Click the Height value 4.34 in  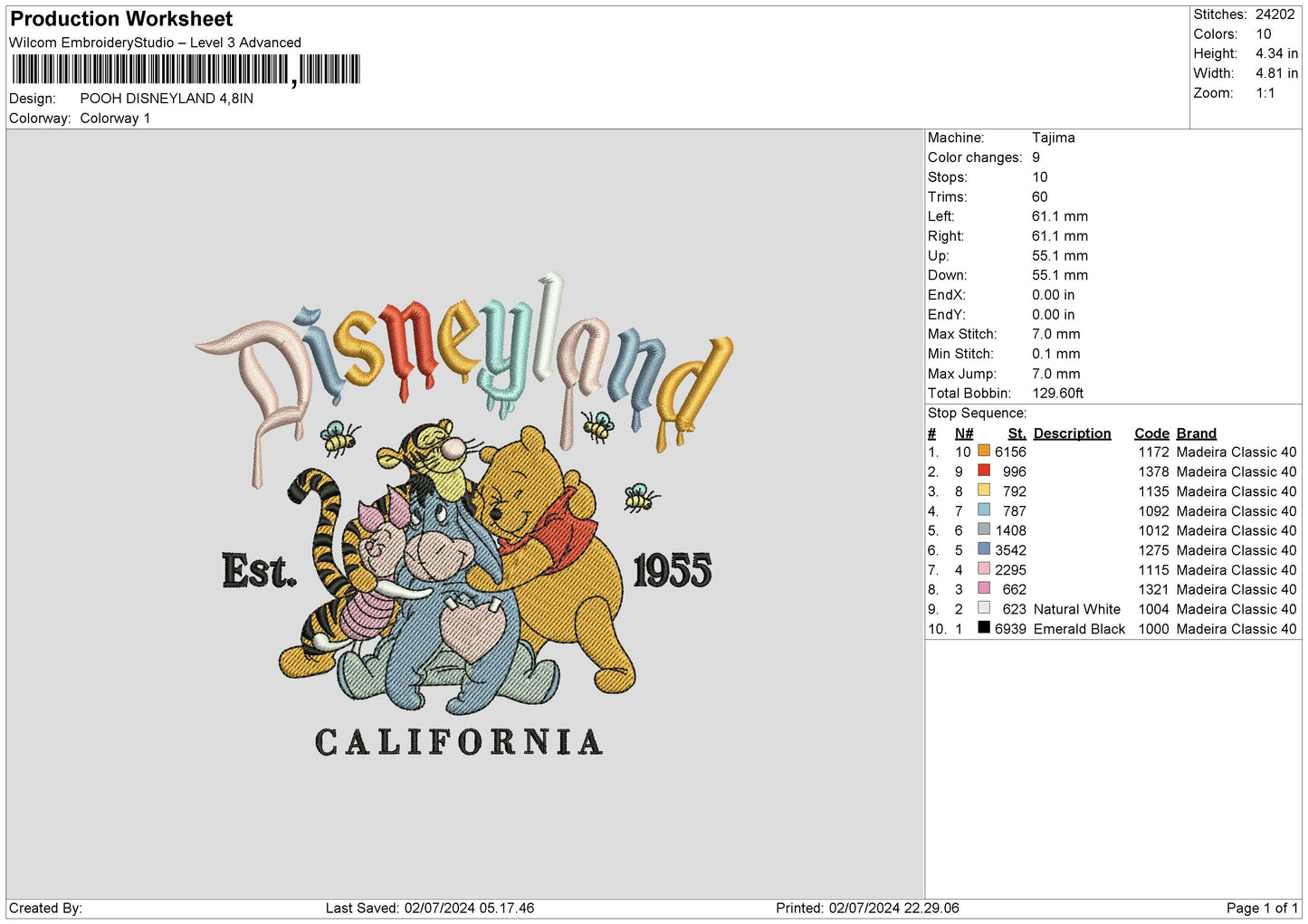click(1276, 54)
